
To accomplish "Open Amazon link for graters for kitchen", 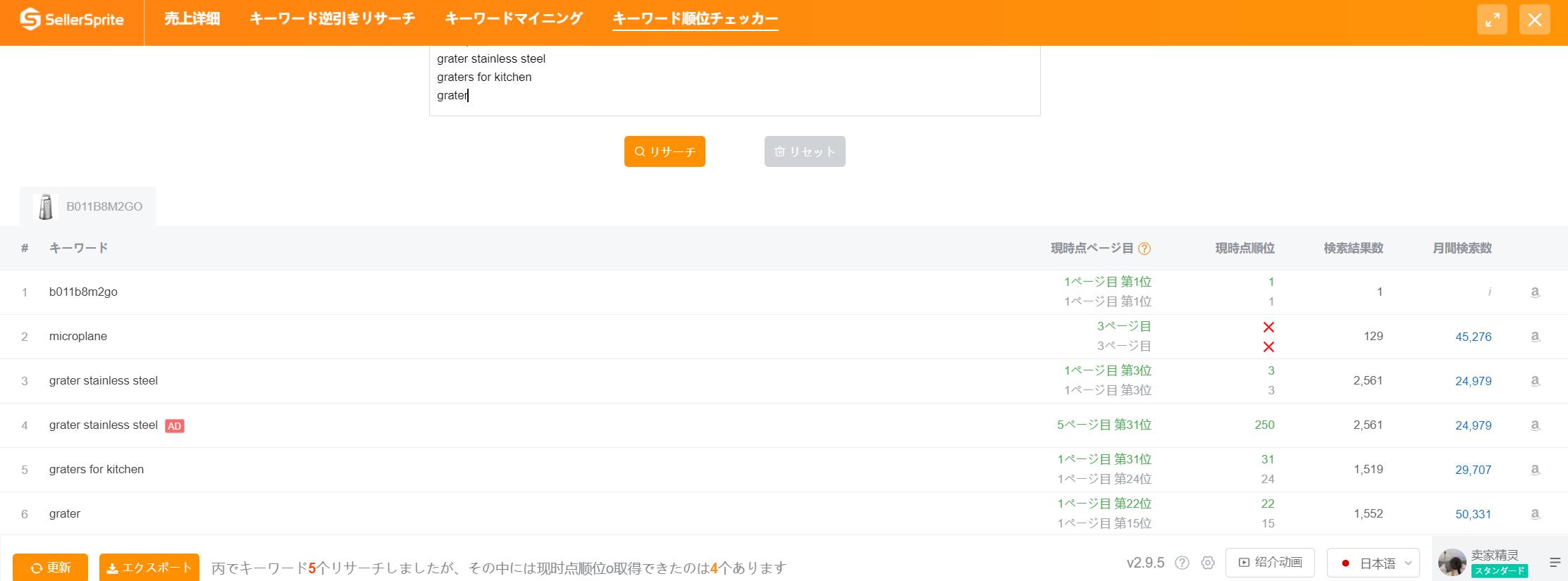I will (1535, 470).
